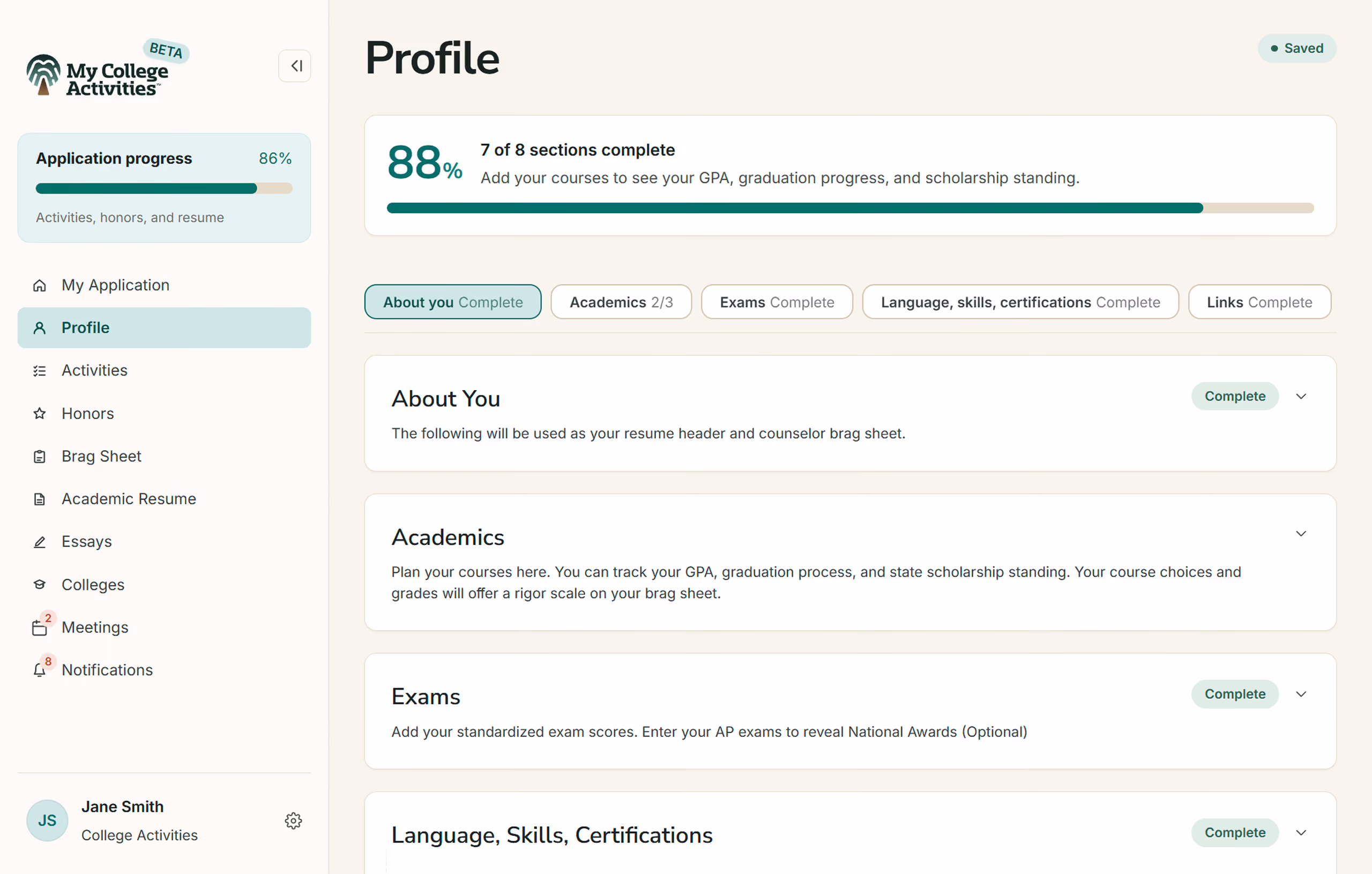The height and width of the screenshot is (874, 1372).
Task: Click the Application progress bar in sidebar
Action: click(x=164, y=189)
